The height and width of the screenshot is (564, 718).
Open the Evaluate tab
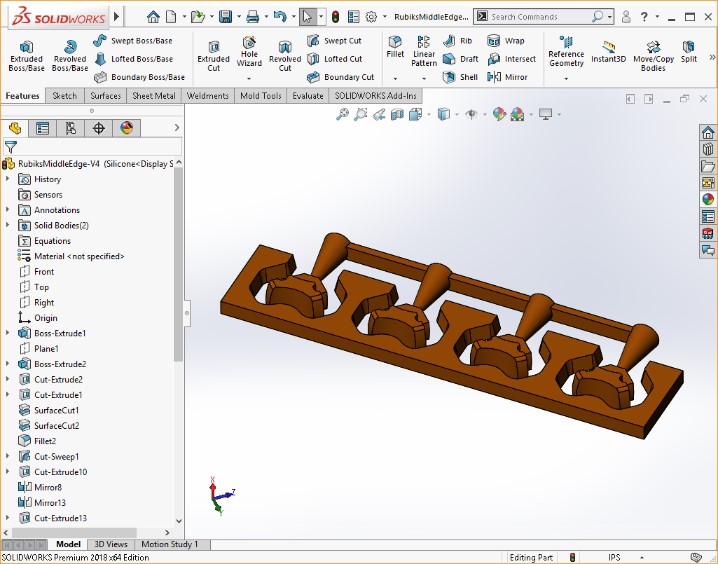(x=308, y=96)
